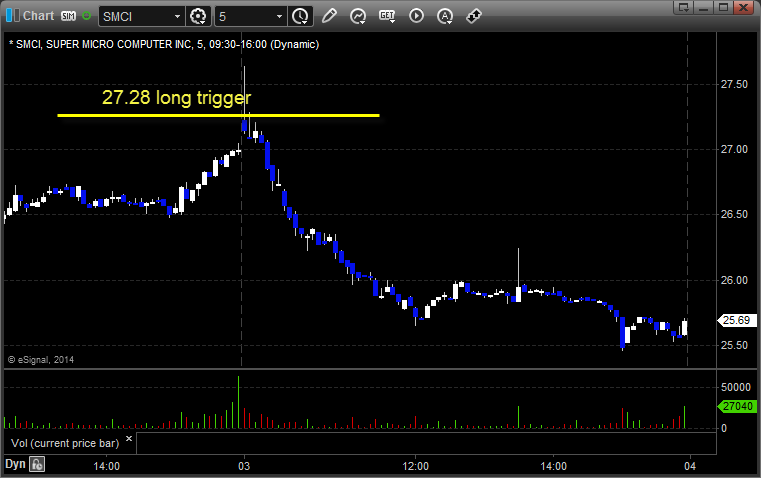Open the studies chart-line icon menu

358,16
